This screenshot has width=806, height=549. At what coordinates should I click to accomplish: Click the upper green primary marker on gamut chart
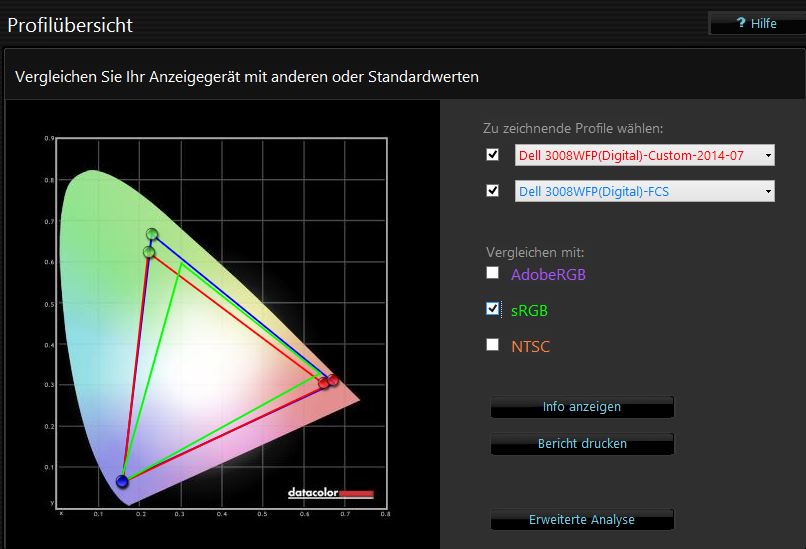click(152, 235)
